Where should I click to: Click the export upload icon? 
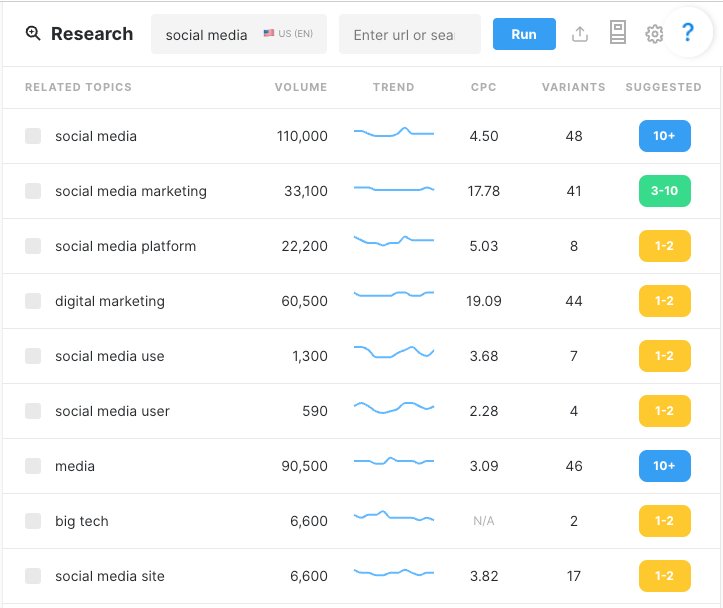[580, 34]
